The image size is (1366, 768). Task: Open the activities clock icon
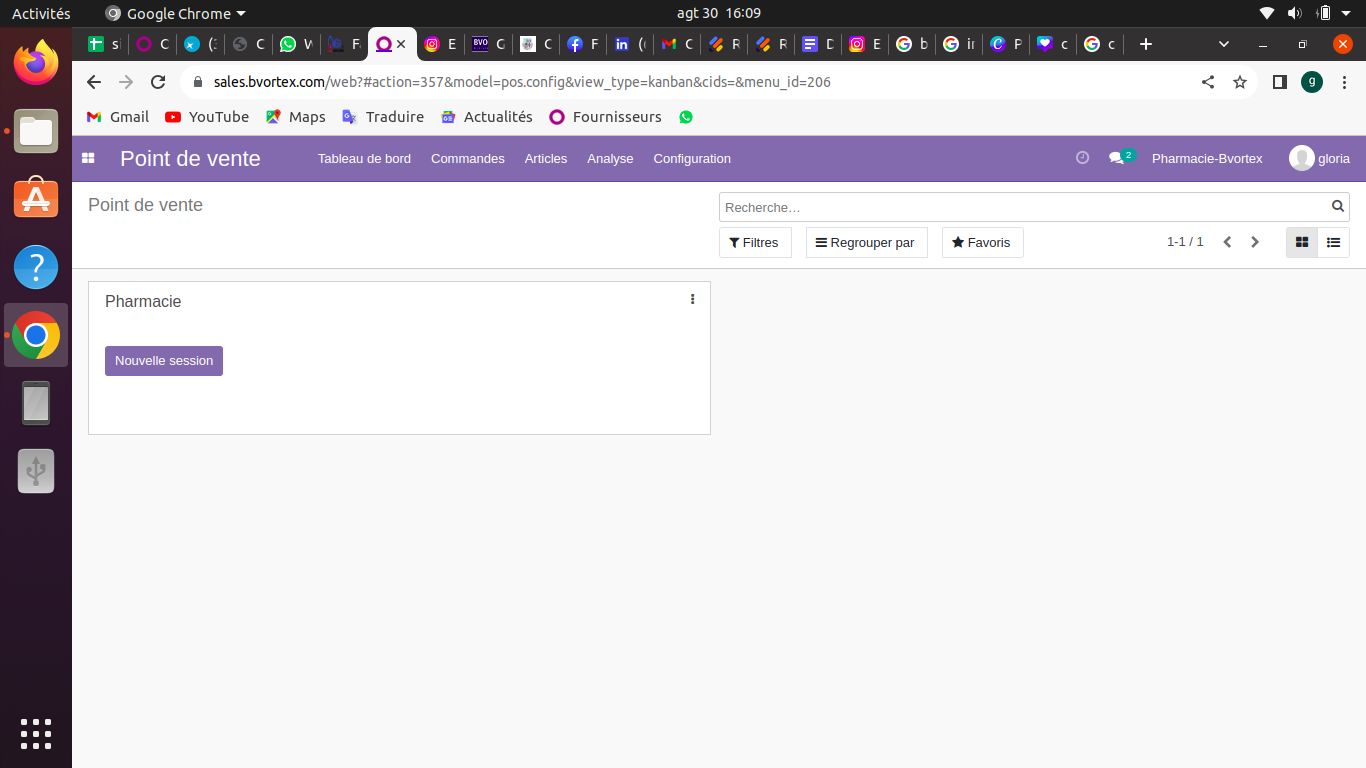(x=1082, y=158)
